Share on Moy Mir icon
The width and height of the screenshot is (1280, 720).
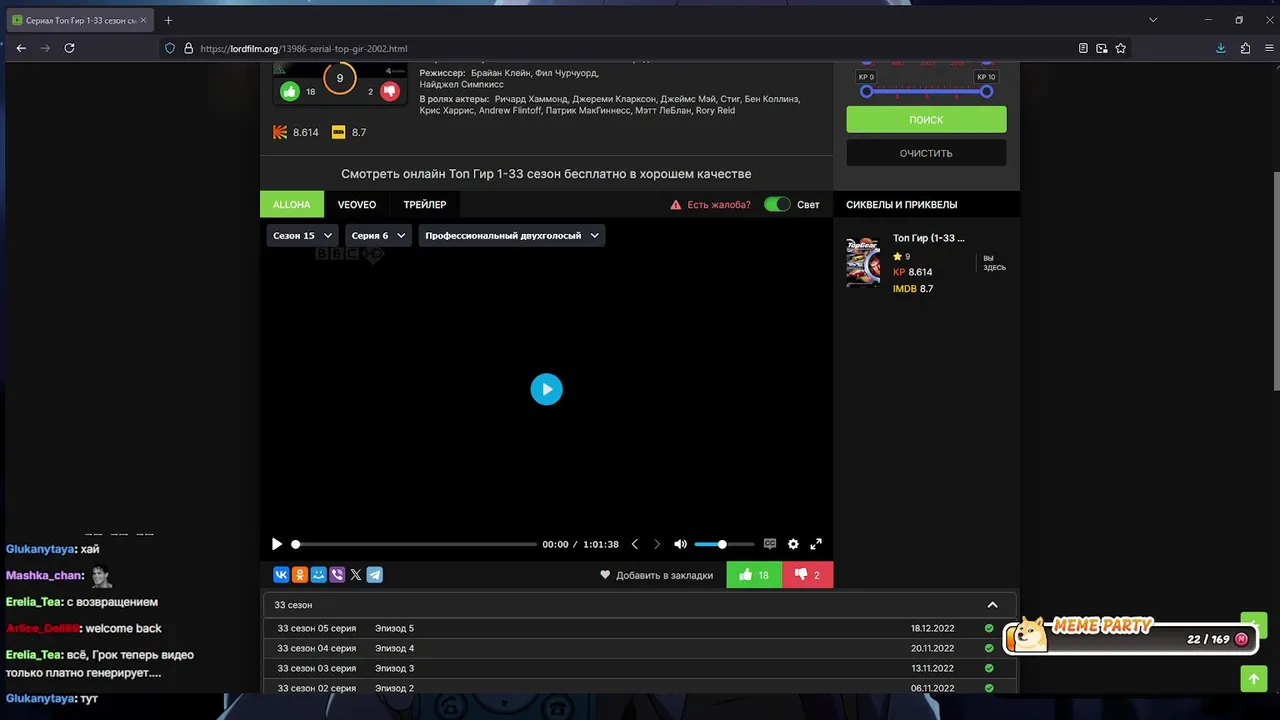coord(318,575)
